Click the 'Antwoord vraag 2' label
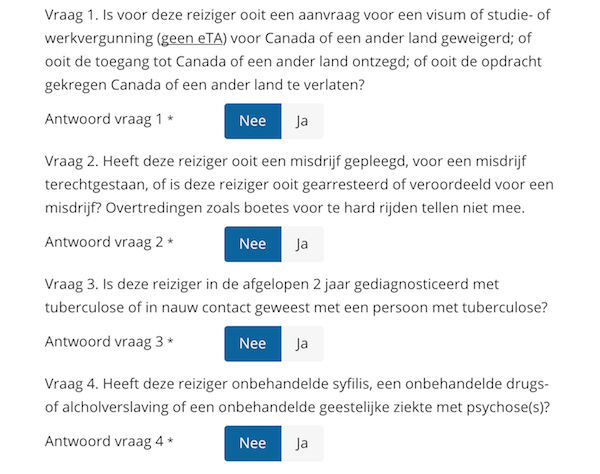The width and height of the screenshot is (600, 474). coord(104,242)
